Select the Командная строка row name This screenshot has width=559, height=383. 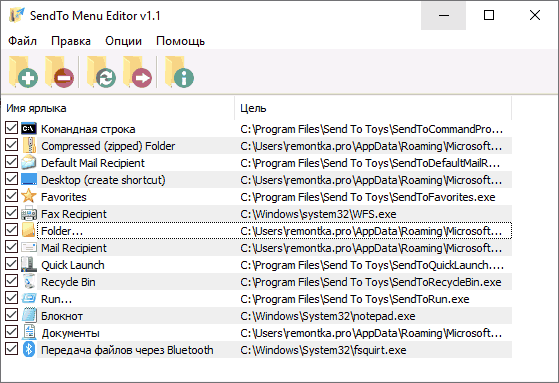(x=88, y=129)
